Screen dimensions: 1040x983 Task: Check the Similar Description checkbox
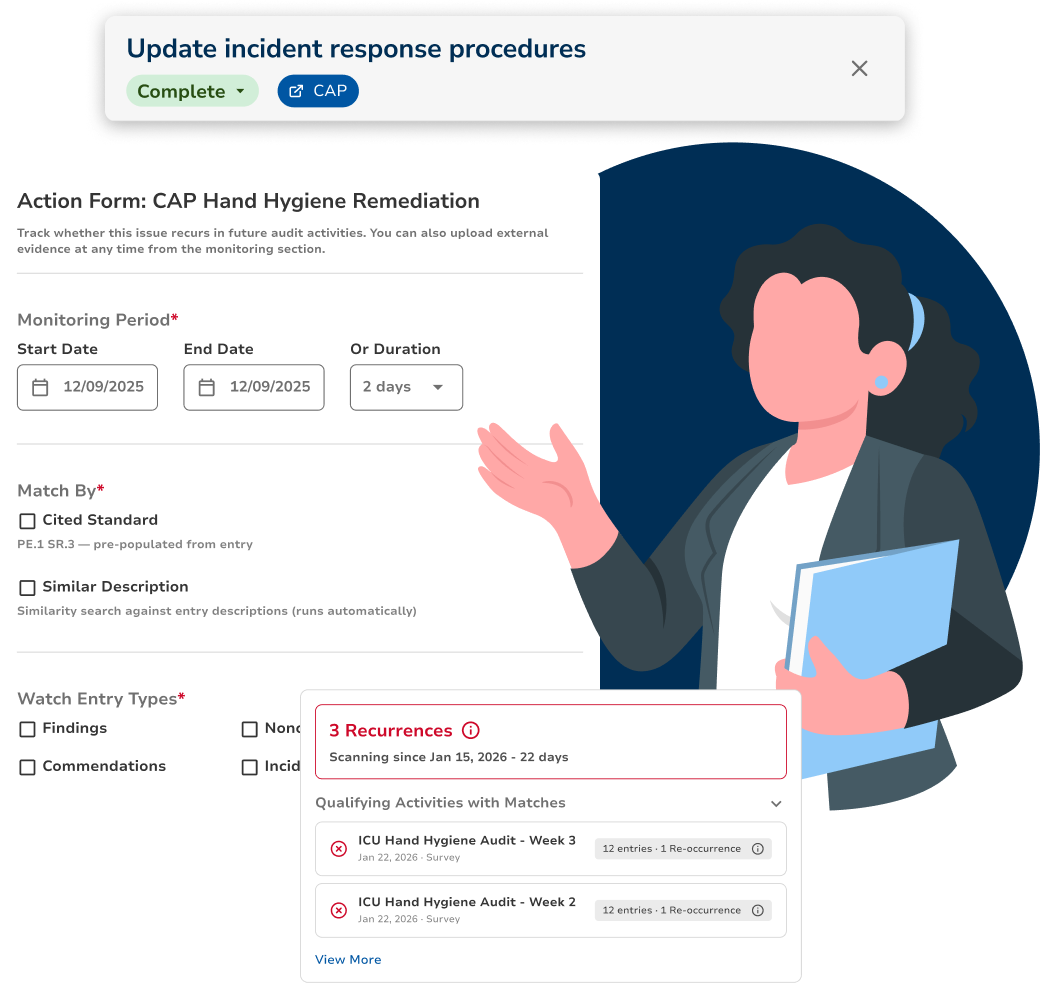point(27,588)
